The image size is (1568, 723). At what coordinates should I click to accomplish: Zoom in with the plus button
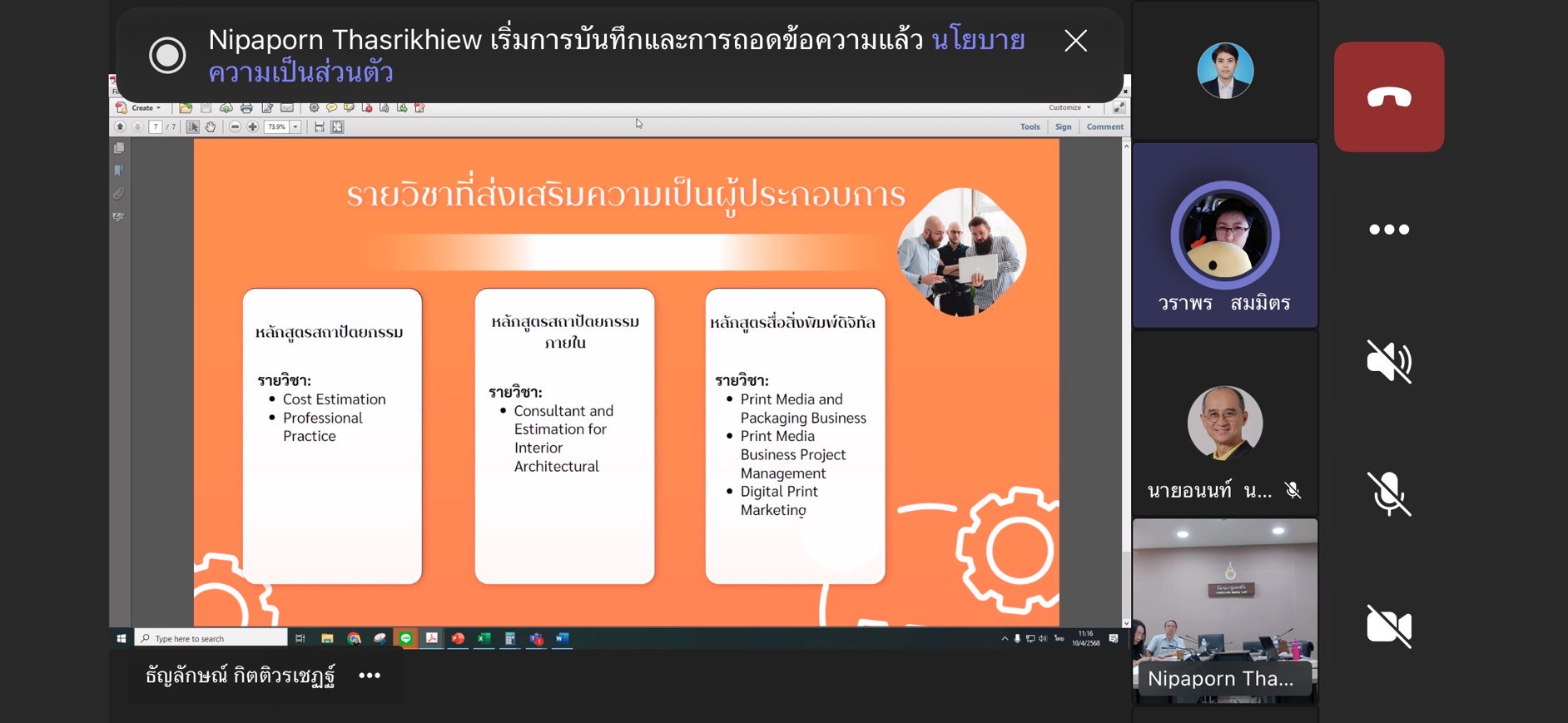[253, 127]
